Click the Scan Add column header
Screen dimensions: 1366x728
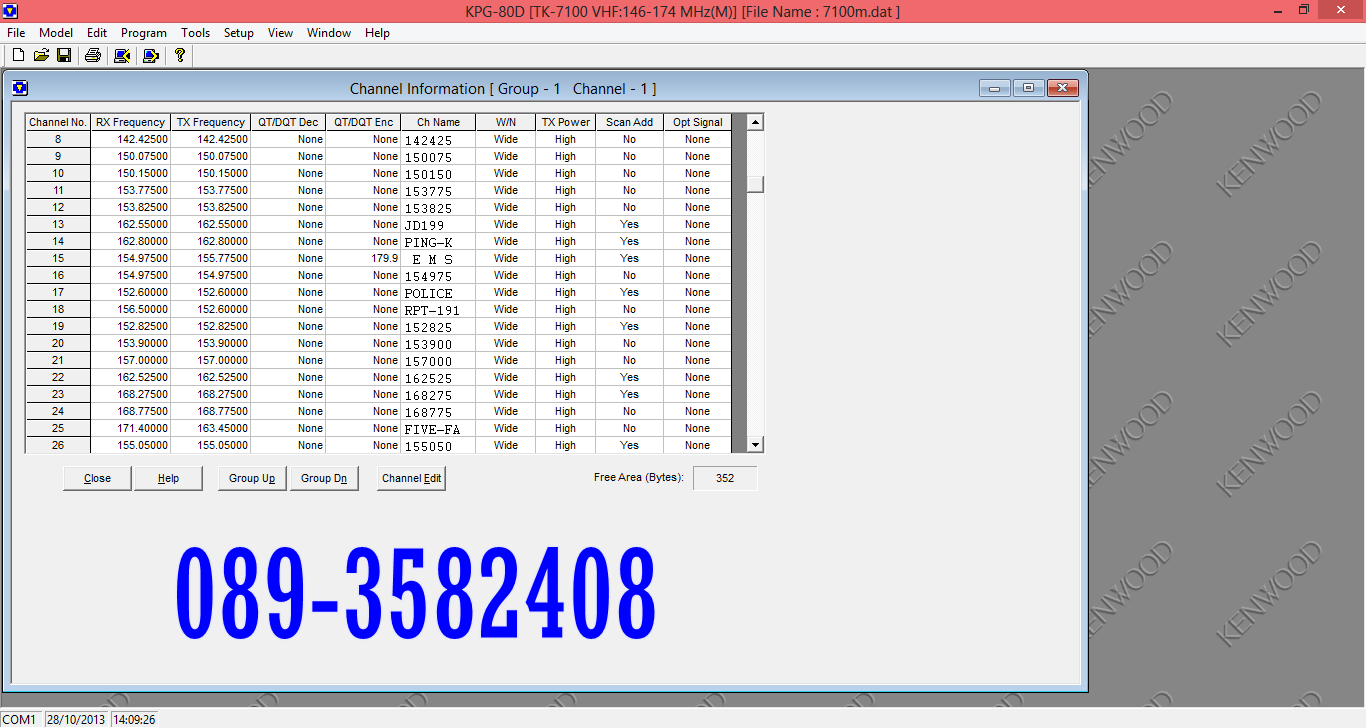coord(630,122)
